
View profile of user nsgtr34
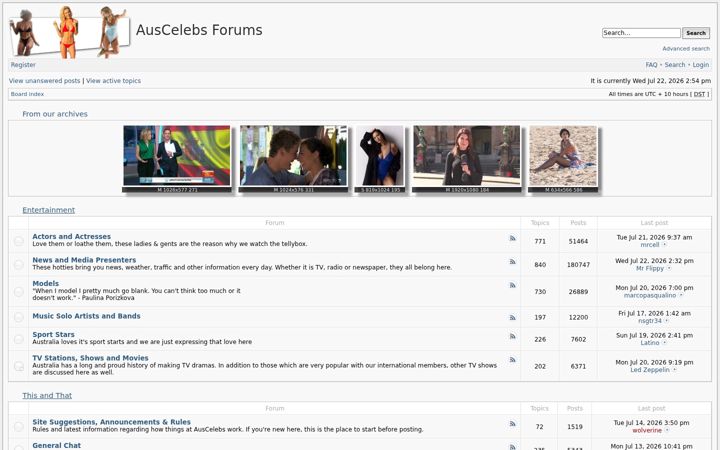[x=650, y=321]
